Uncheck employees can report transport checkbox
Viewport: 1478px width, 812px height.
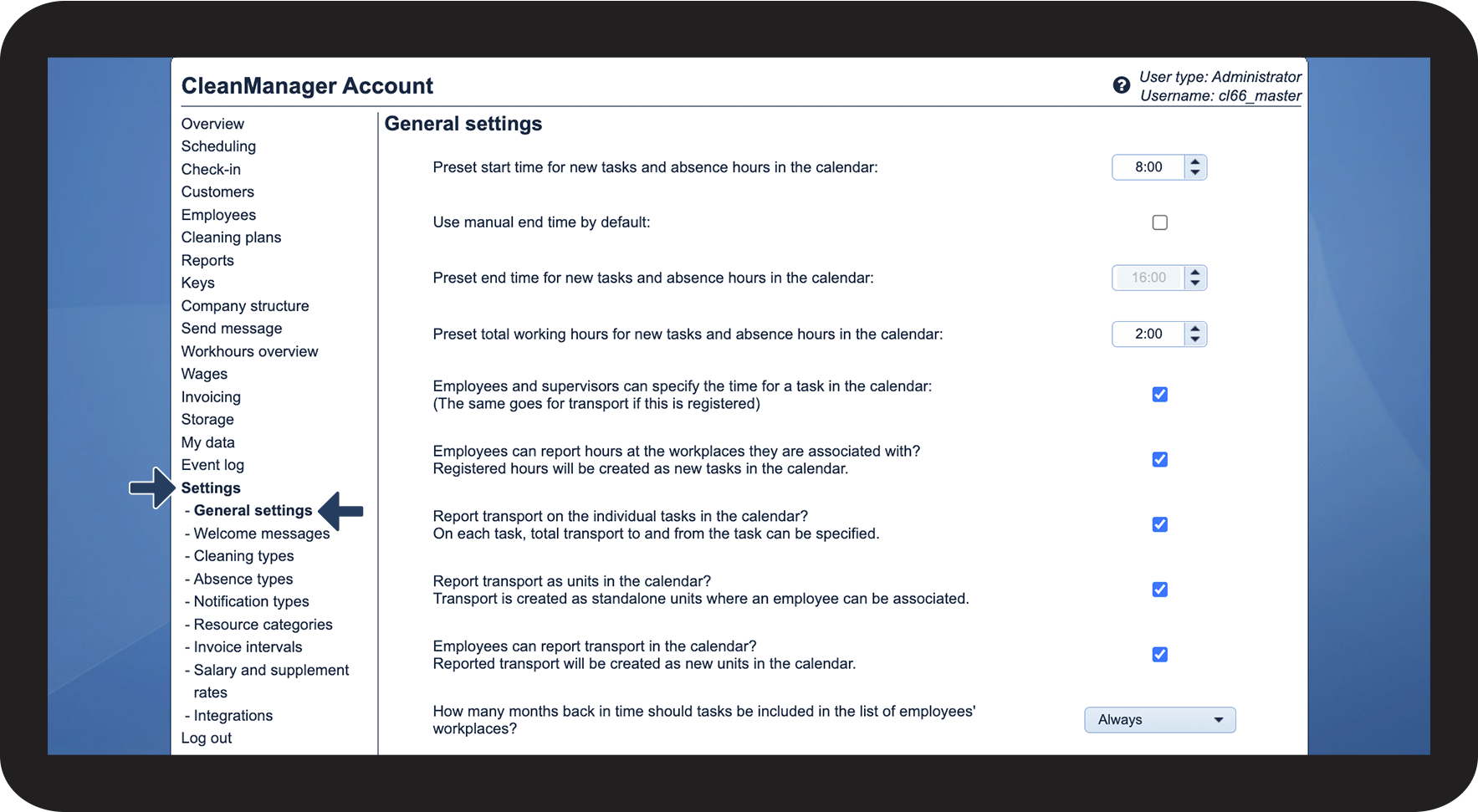pos(1159,655)
